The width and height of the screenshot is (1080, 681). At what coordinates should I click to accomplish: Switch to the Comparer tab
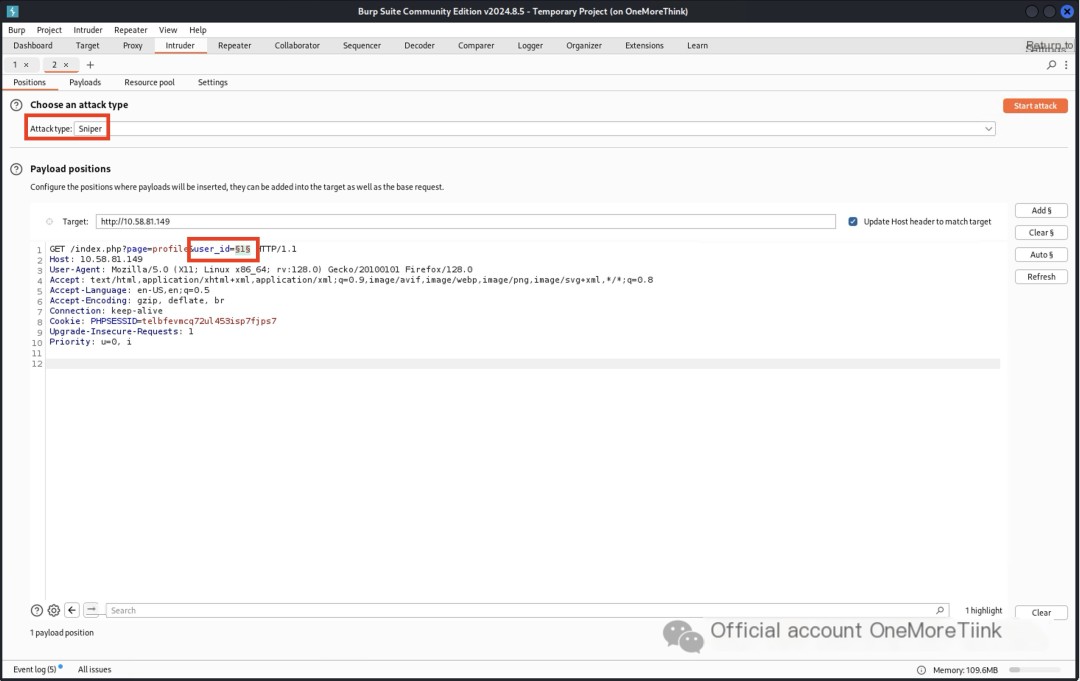click(476, 45)
